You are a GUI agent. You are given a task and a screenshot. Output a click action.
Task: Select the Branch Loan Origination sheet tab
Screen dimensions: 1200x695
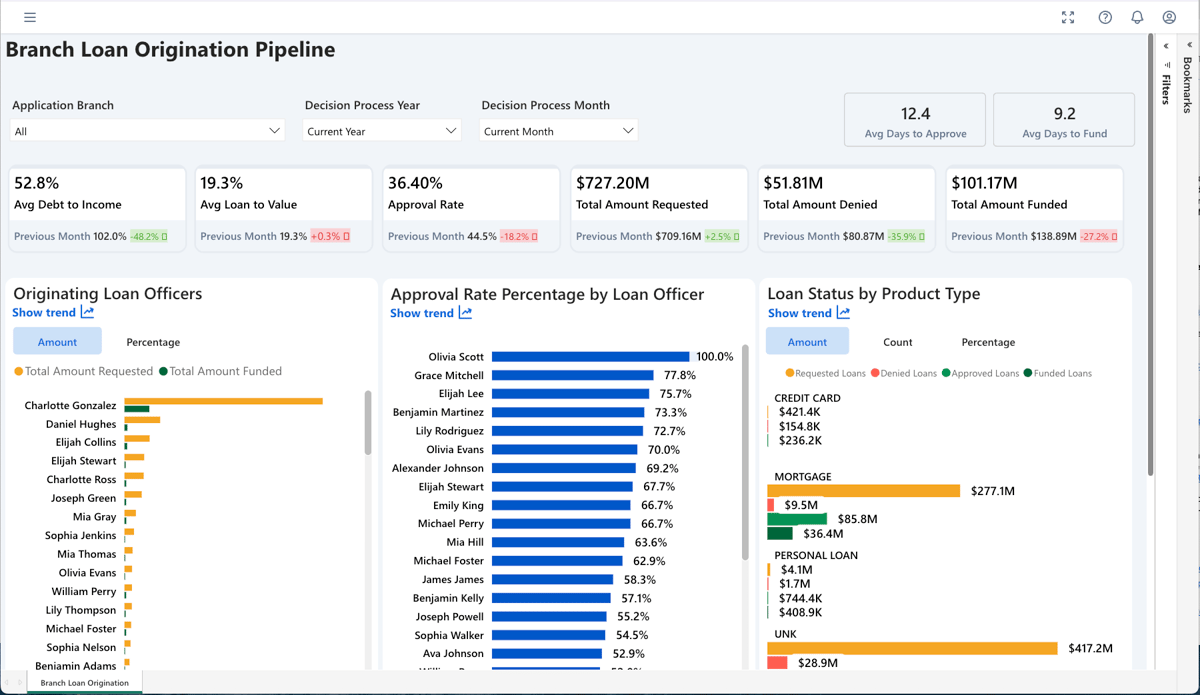tap(84, 683)
